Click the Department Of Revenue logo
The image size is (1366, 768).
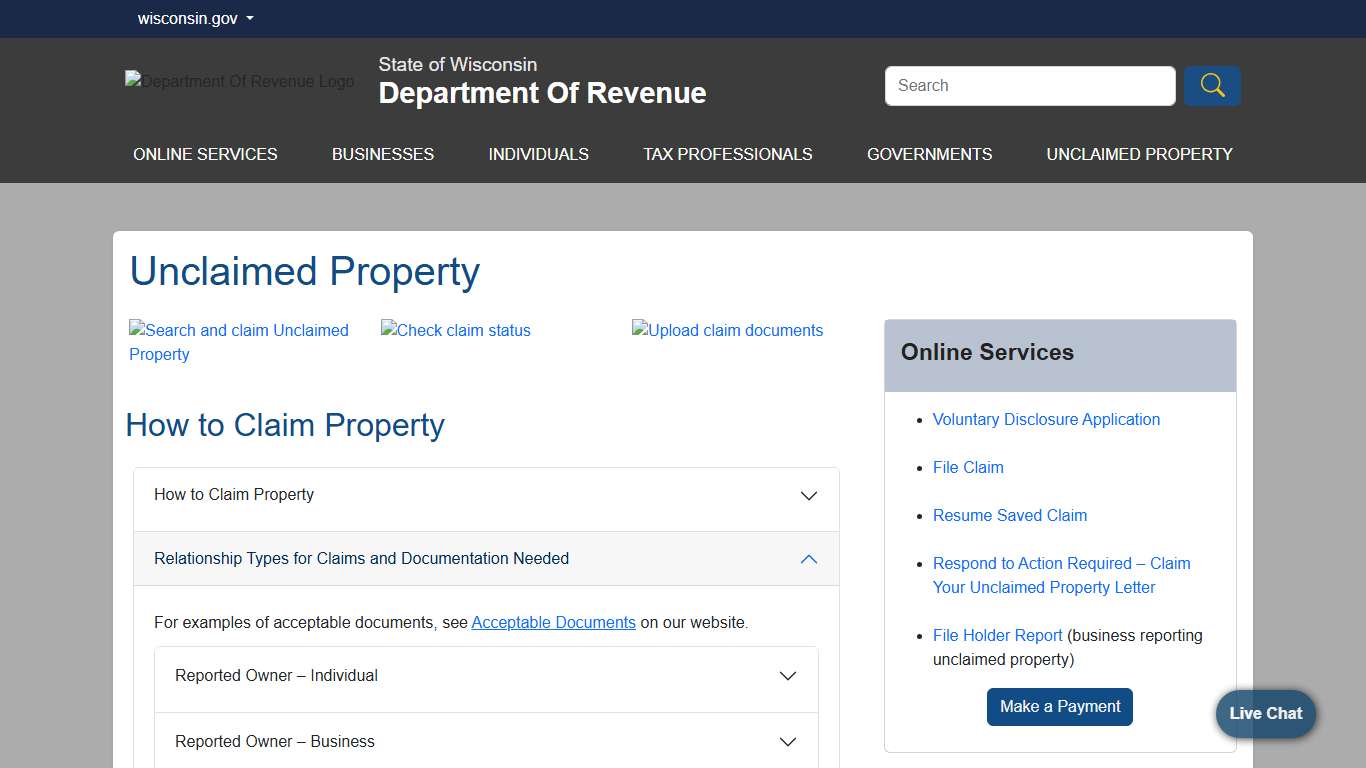coord(239,81)
